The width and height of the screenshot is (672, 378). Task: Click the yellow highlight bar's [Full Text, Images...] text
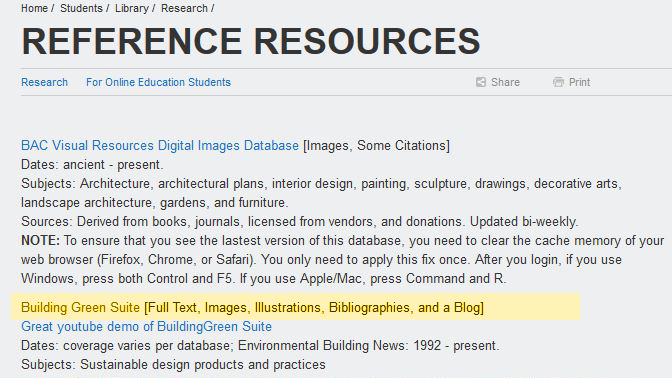[x=314, y=308]
